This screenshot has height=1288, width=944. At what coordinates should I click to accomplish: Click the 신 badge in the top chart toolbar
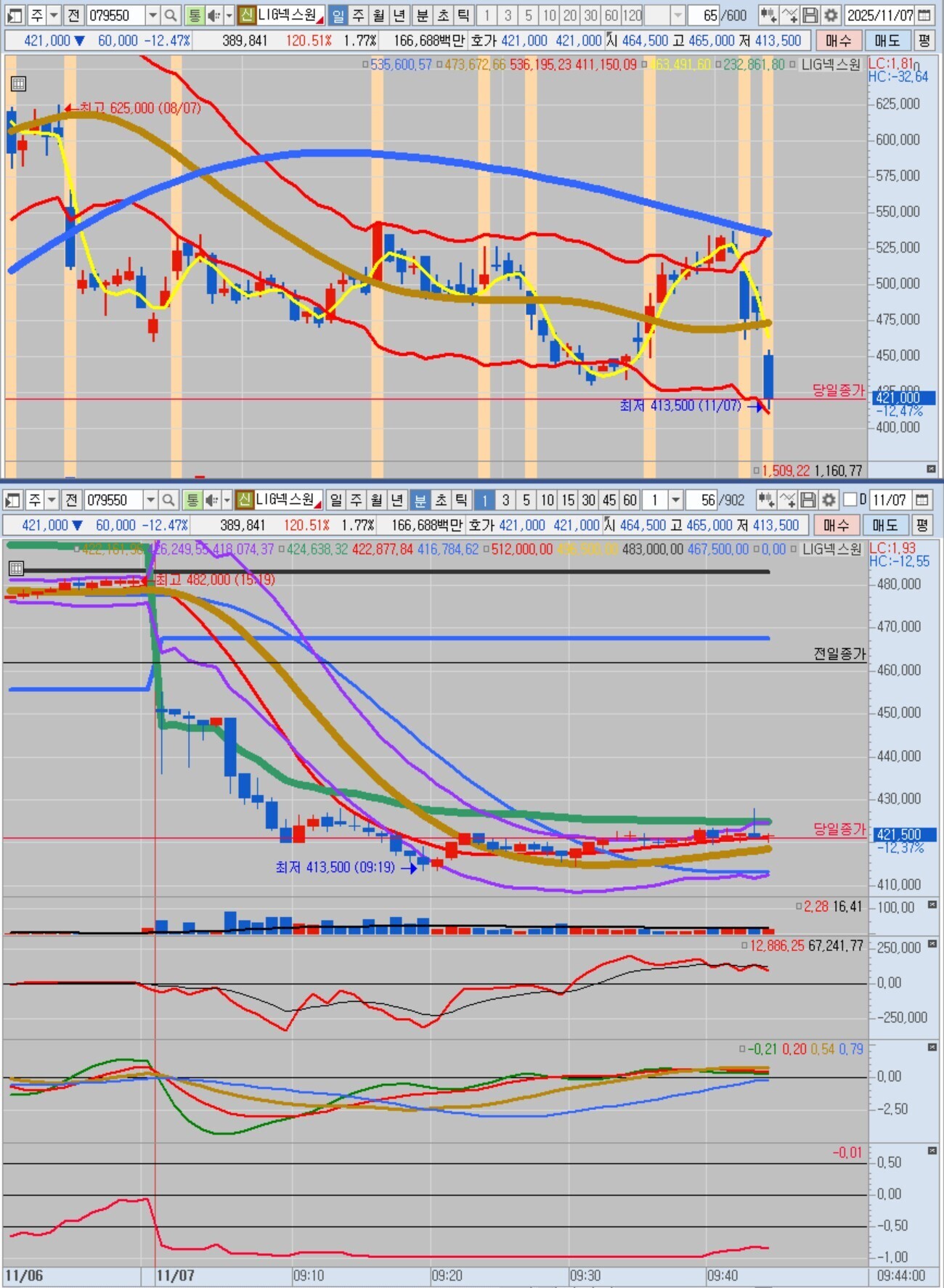pyautogui.click(x=247, y=15)
